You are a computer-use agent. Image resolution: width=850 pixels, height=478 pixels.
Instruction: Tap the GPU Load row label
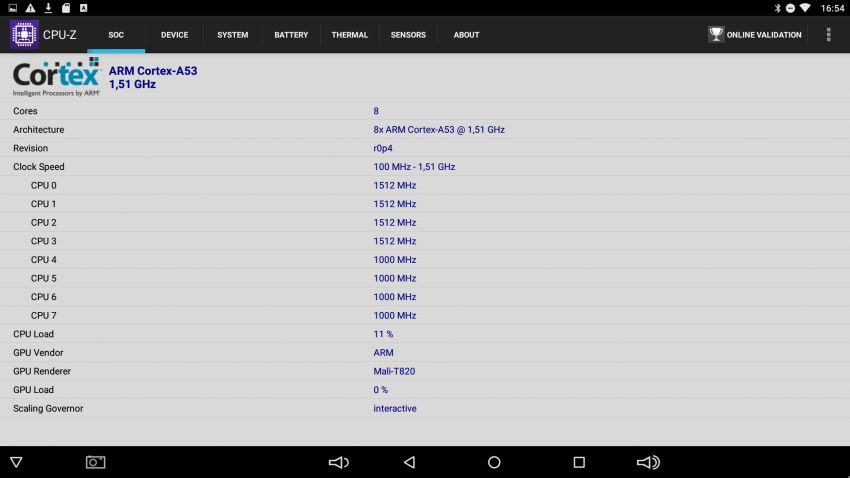point(33,390)
